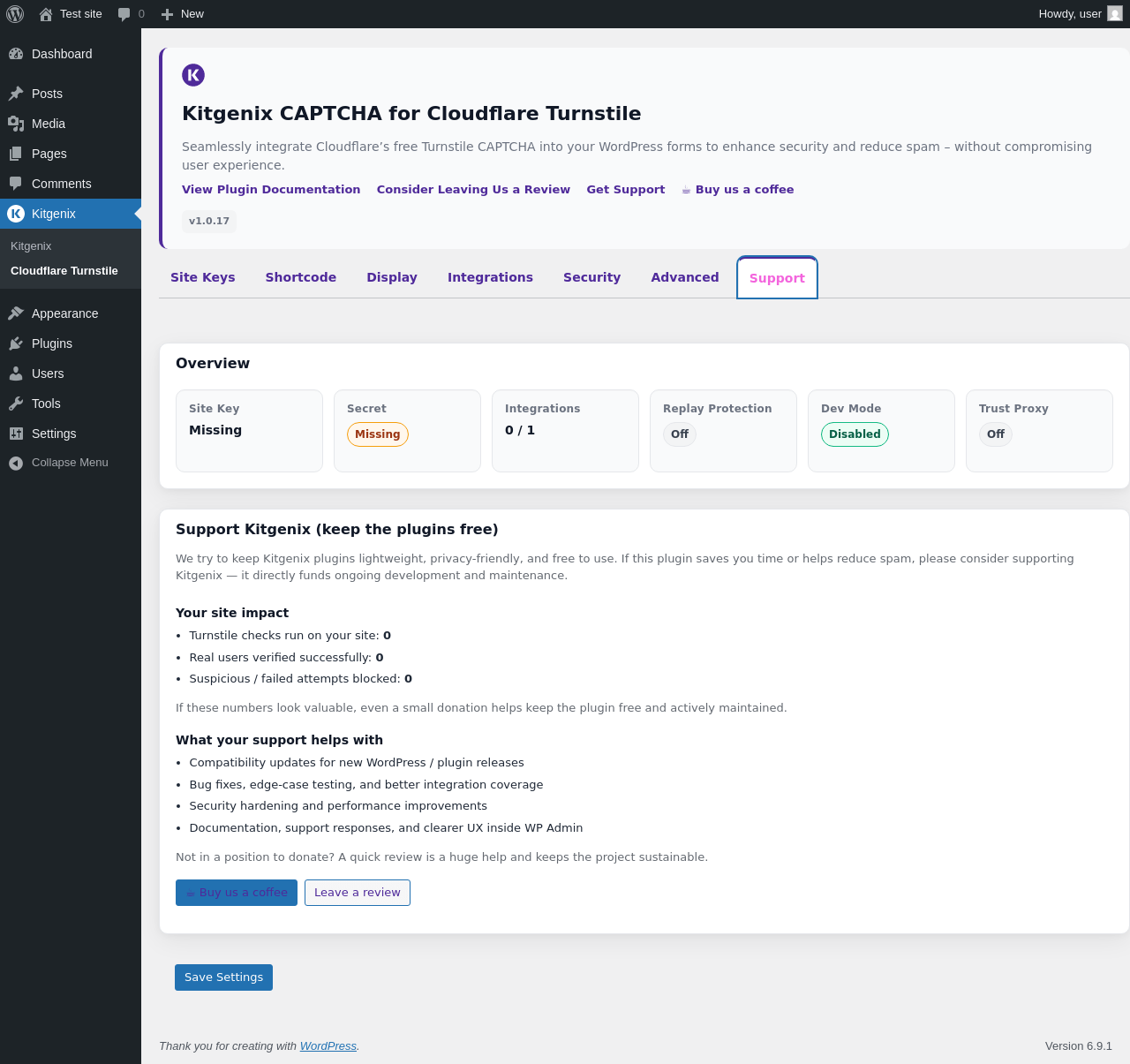Click the purple Kitgenix logo in header
Screen dimensions: 1130x1064
193,75
